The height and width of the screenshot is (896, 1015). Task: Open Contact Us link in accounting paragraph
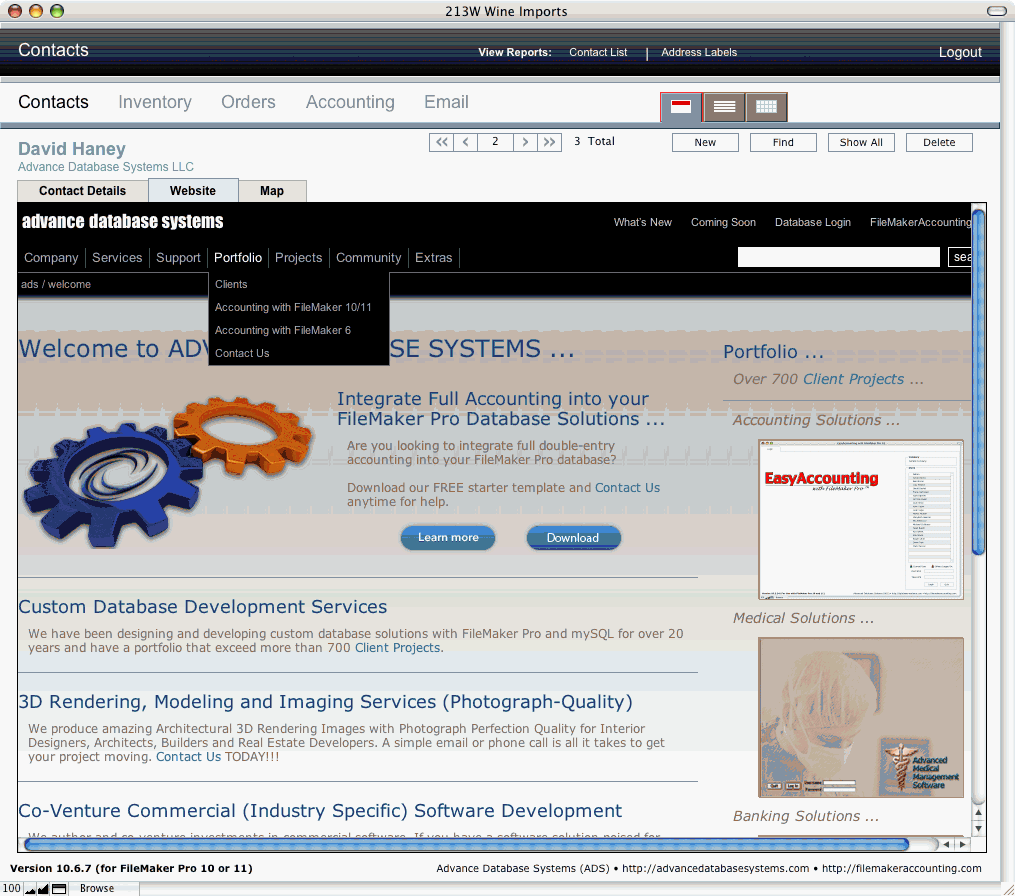[x=627, y=487]
